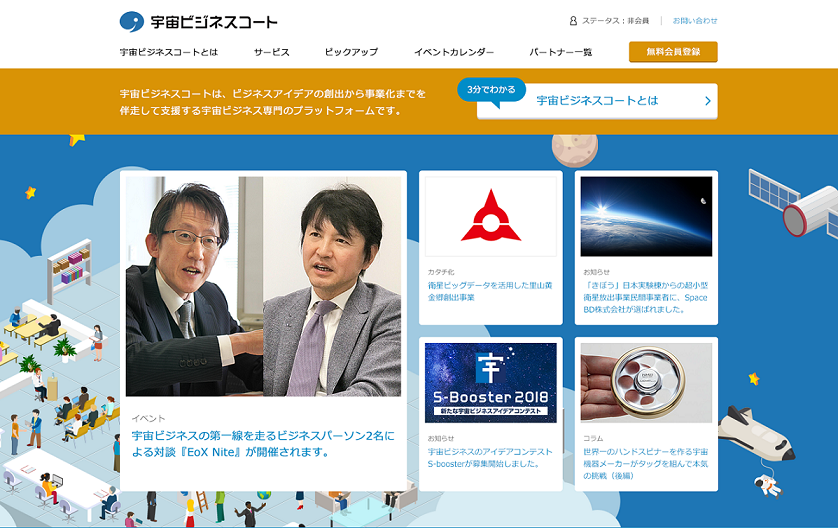
Task: Click お知らせ label above the きぼう article
Action: [596, 272]
